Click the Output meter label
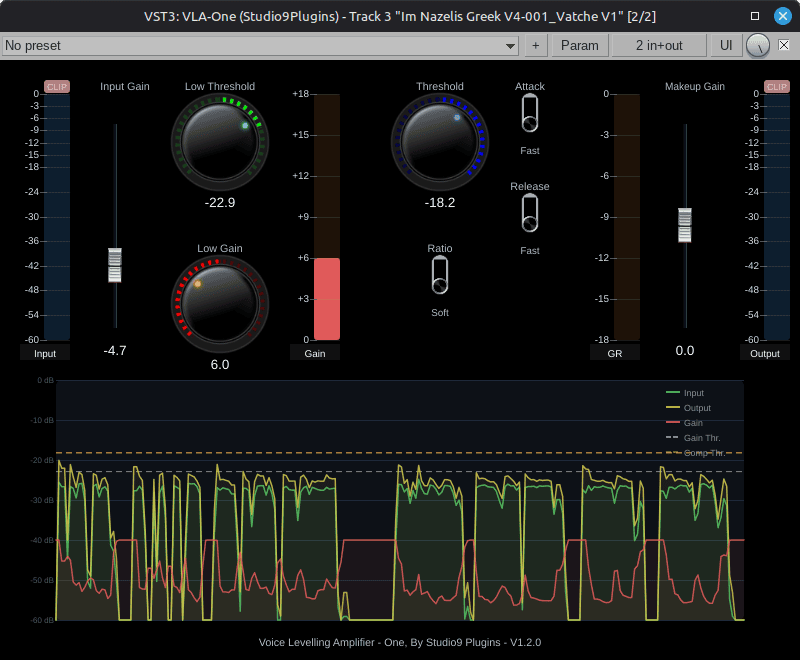 tap(765, 353)
